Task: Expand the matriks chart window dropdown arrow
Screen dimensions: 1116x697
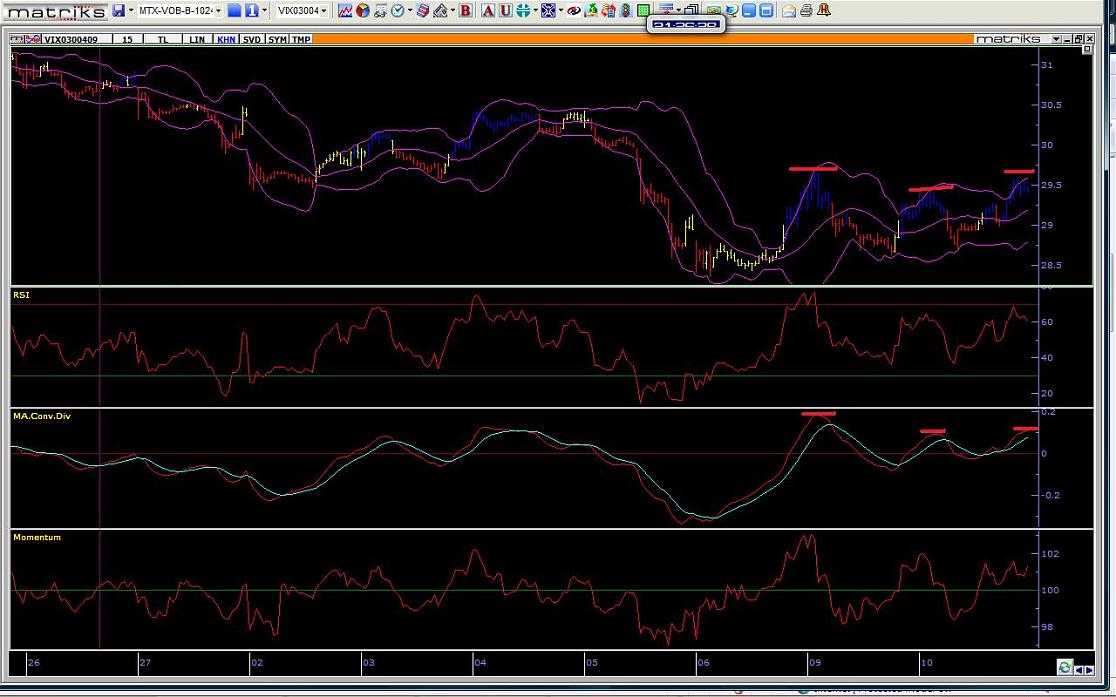Action: [x=1056, y=39]
